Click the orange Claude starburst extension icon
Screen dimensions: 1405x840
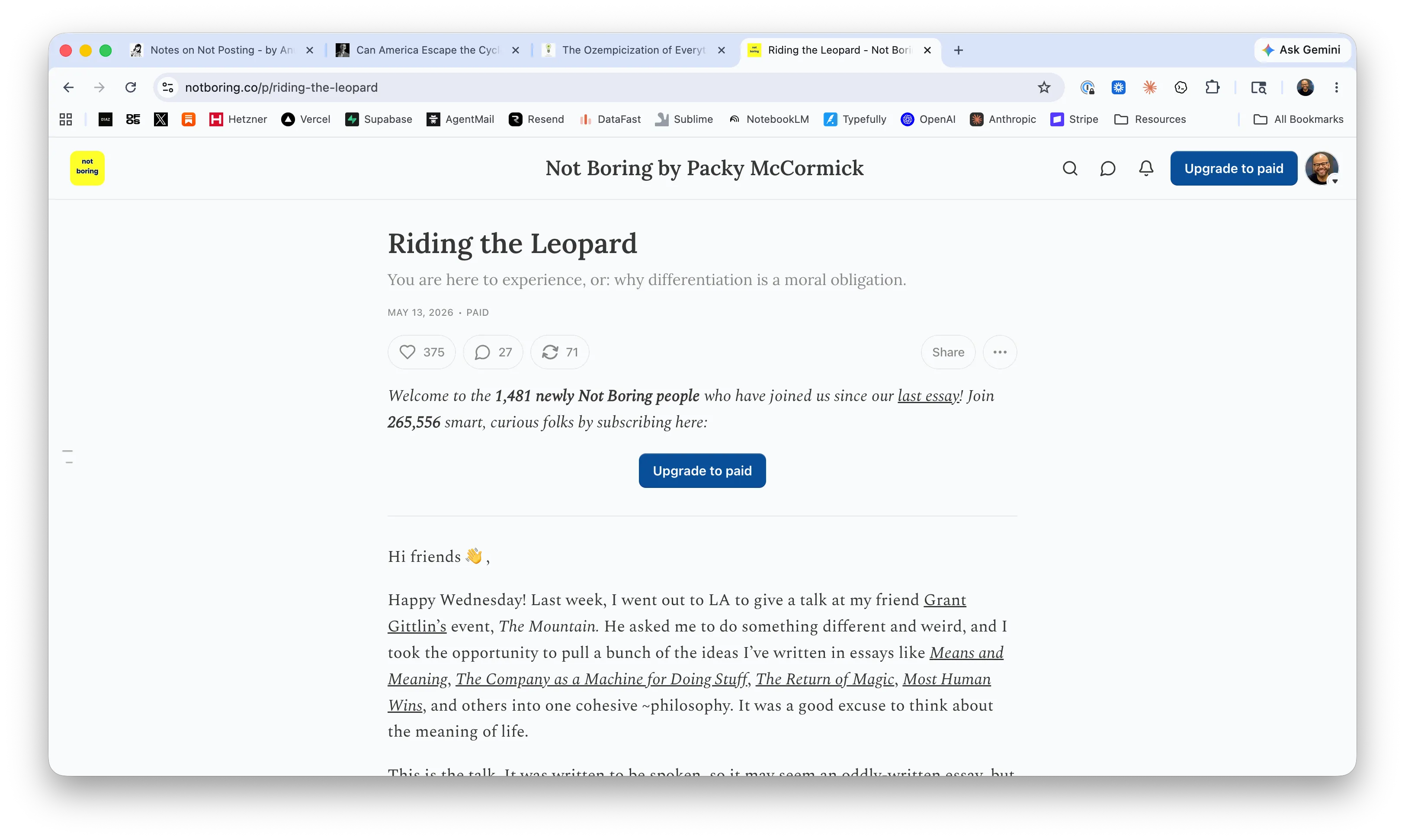coord(1150,87)
